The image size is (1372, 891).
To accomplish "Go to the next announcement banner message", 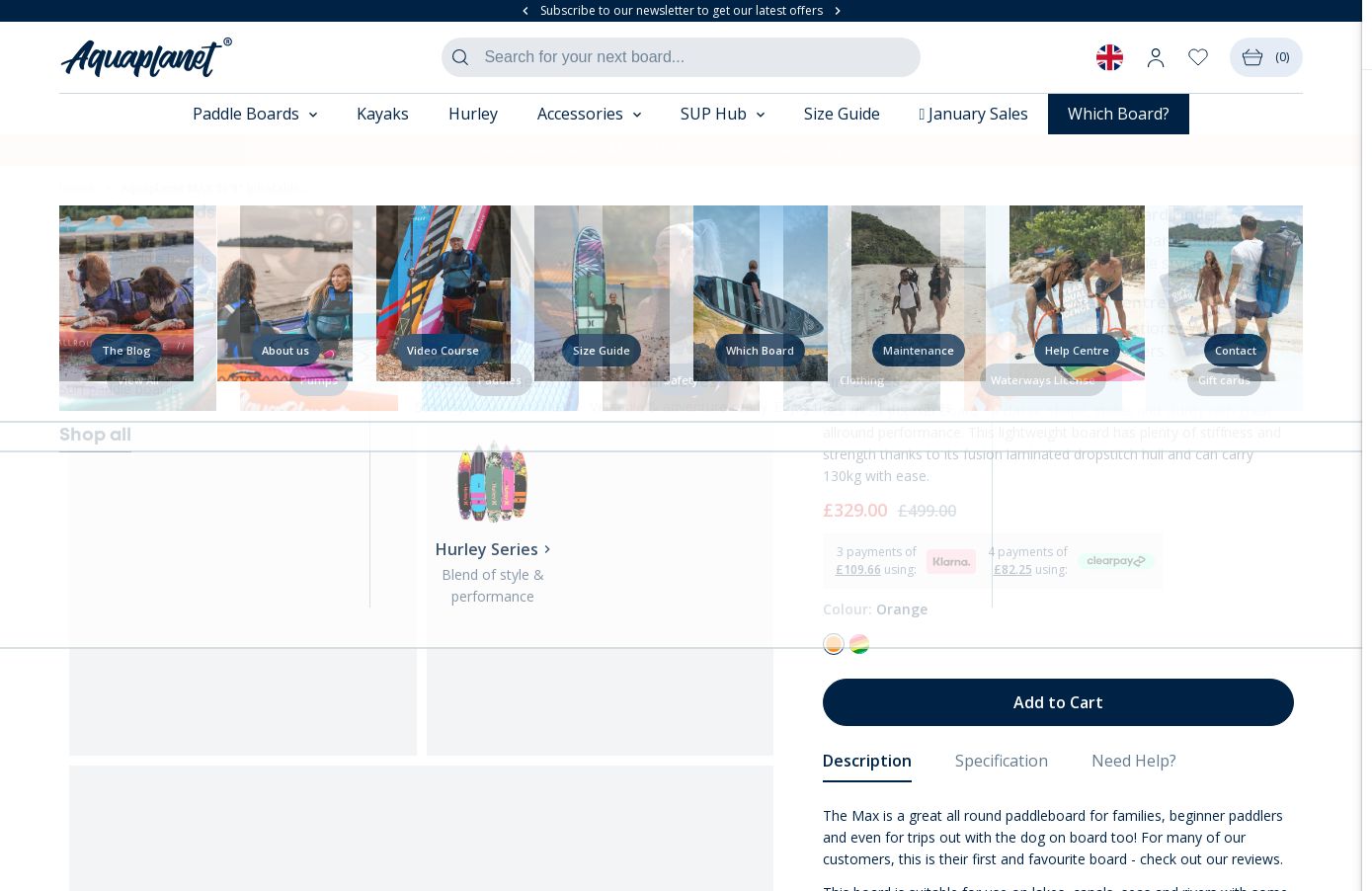I will pyautogui.click(x=838, y=11).
